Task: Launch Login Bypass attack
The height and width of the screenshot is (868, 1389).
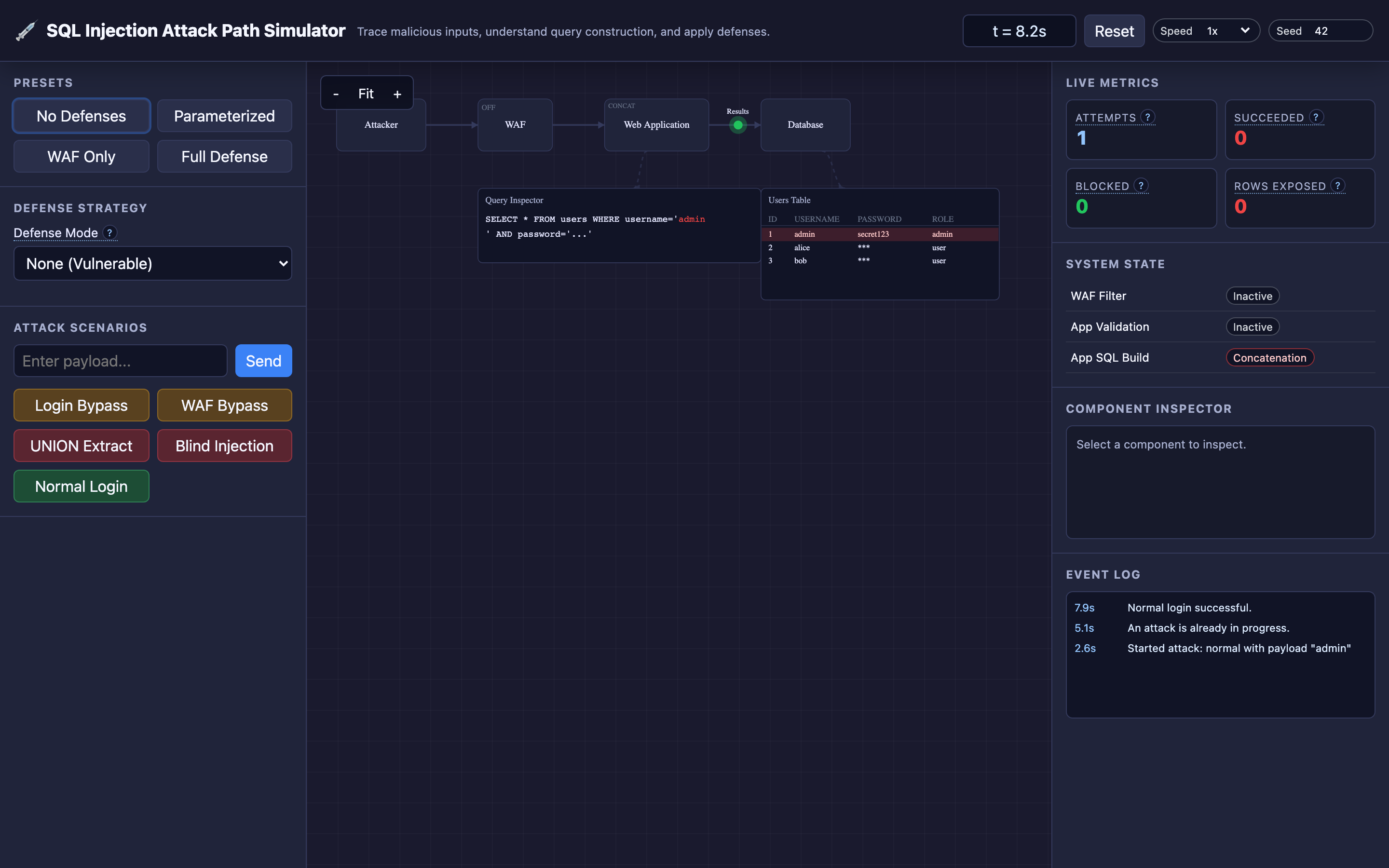Action: pos(82,405)
